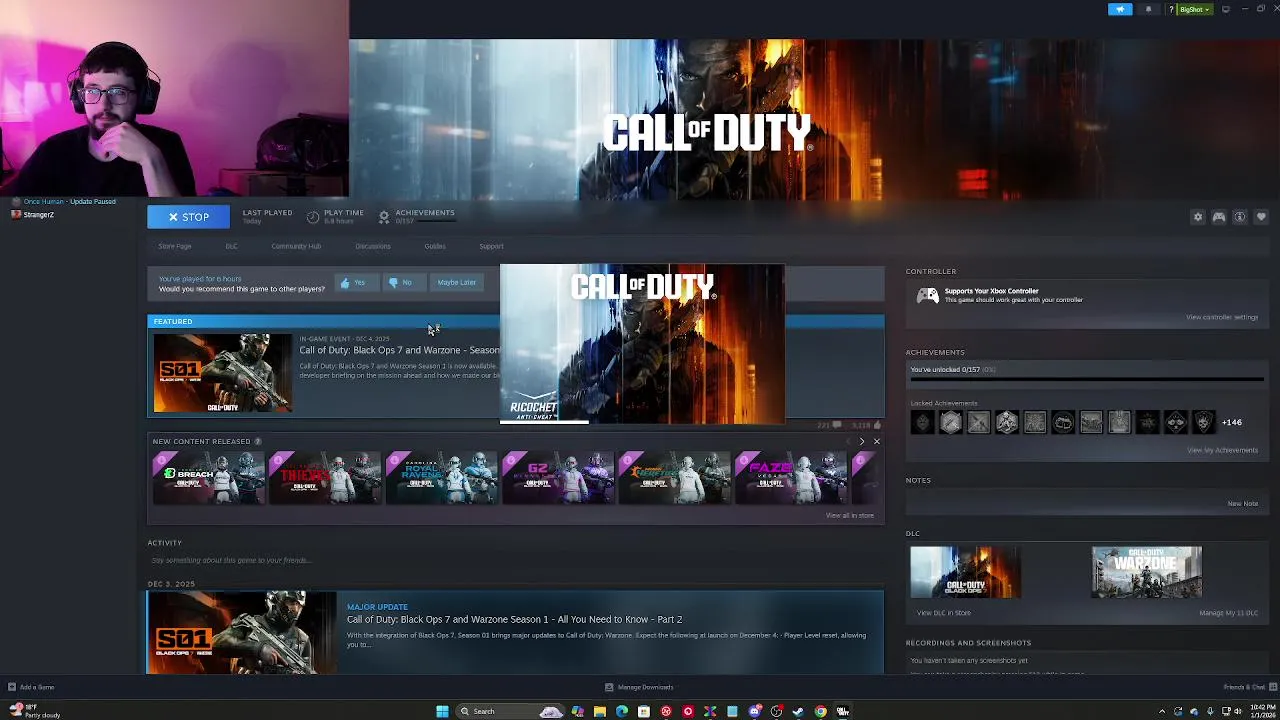Open the Community Hub tab
The width and height of the screenshot is (1280, 720).
(296, 246)
